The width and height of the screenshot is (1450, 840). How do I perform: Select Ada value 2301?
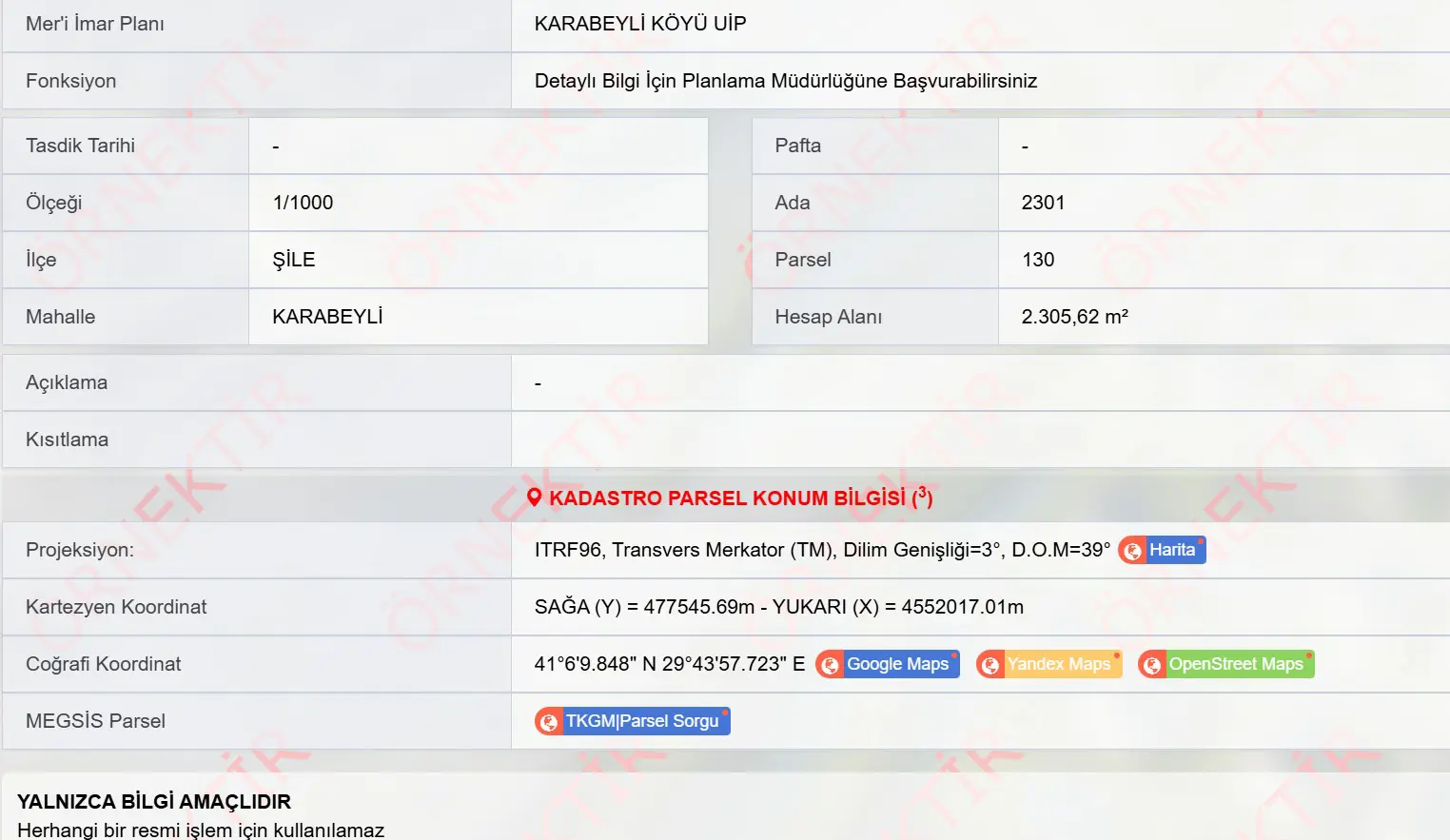[1043, 203]
